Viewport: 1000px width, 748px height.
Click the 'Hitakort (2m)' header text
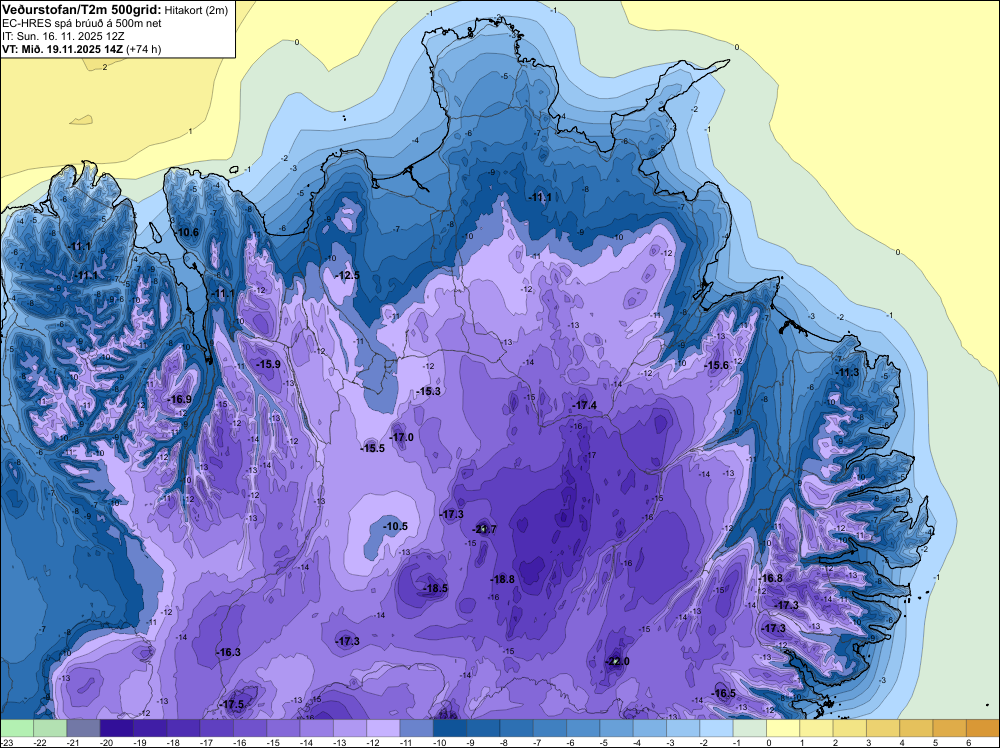click(195, 10)
